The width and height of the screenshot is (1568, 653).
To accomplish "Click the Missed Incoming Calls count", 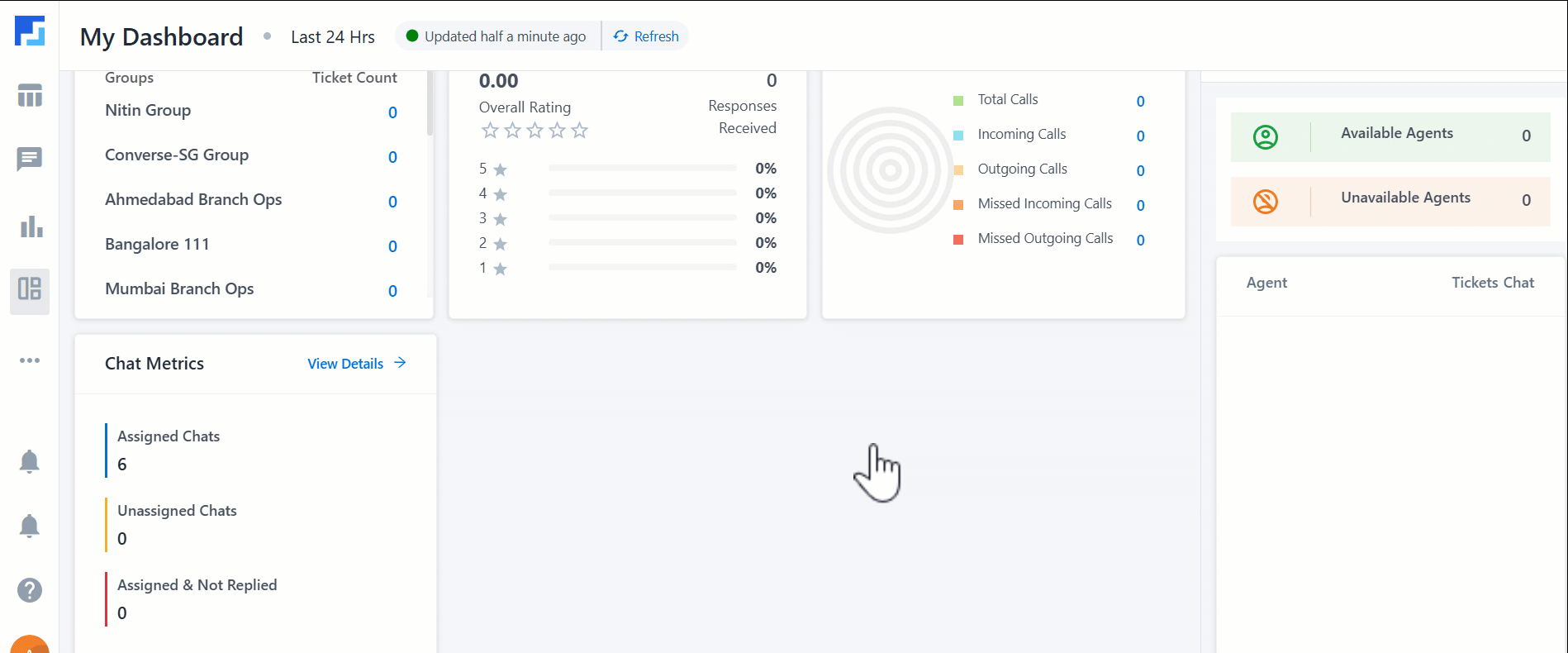I will tap(1140, 206).
